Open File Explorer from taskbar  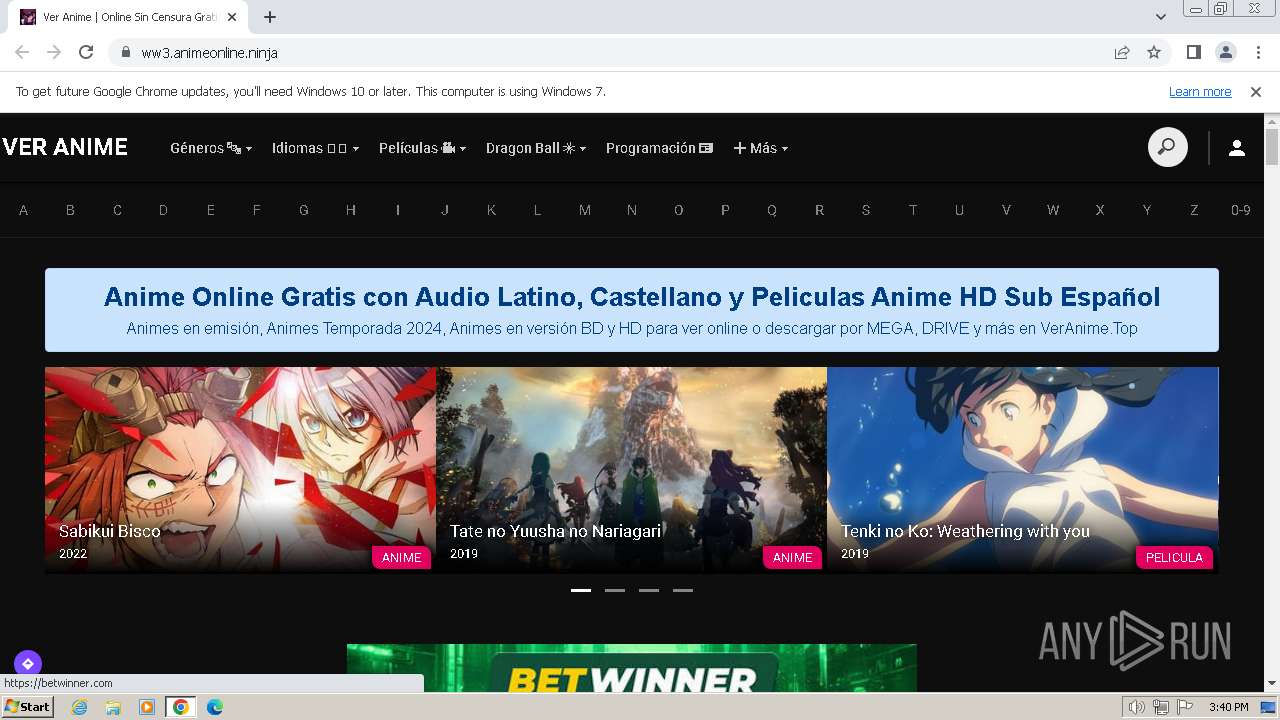click(x=113, y=707)
